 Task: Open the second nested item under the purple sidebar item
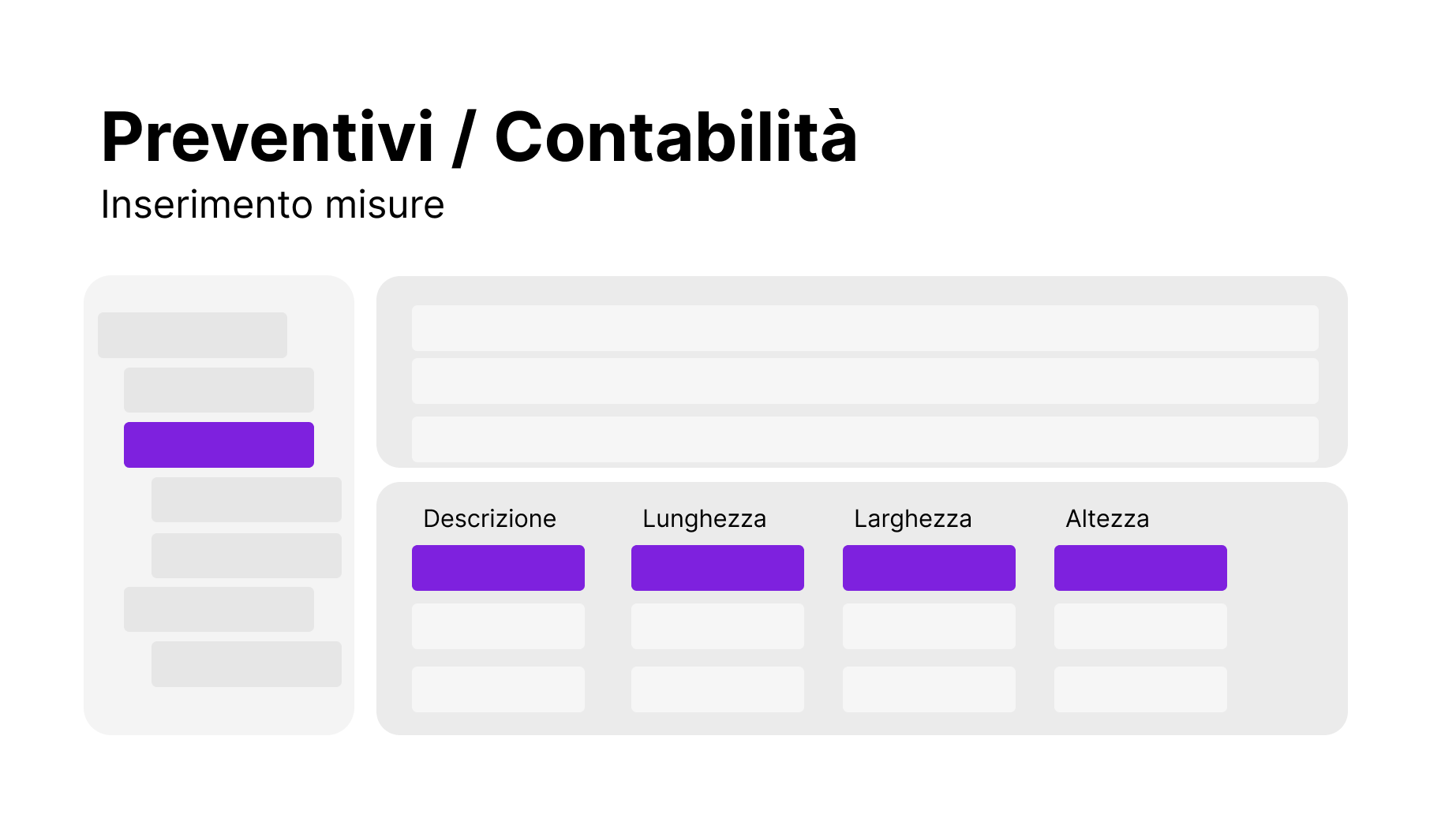click(246, 555)
